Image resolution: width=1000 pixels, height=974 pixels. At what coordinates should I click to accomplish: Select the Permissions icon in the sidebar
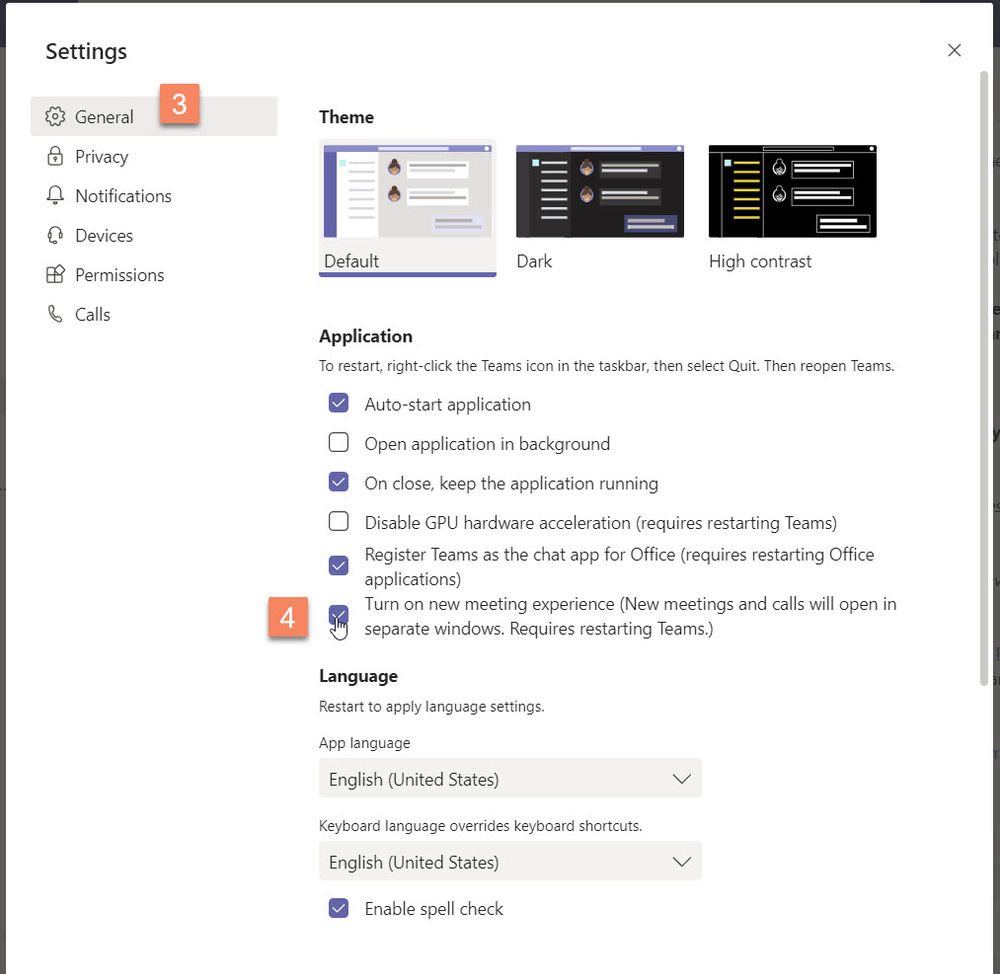pos(55,275)
